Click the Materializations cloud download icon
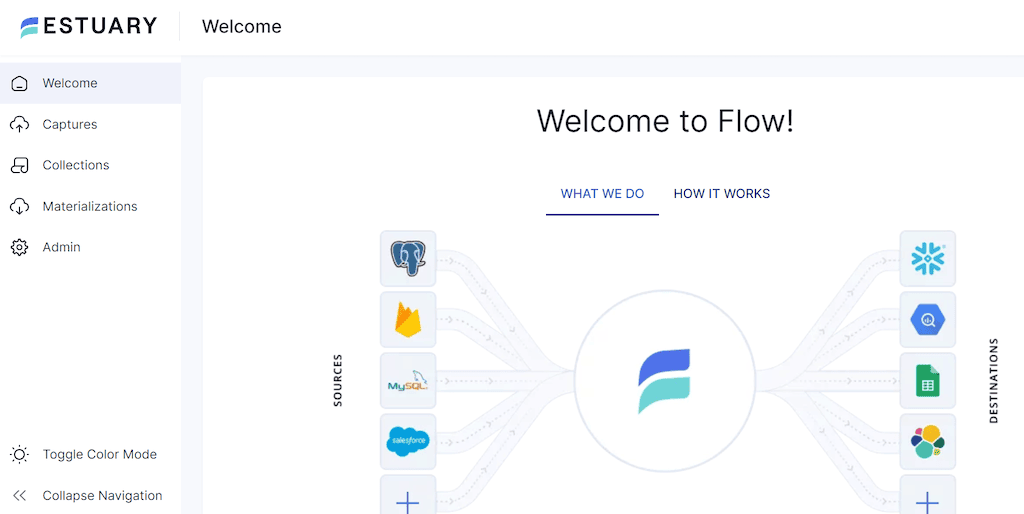 pos(20,206)
